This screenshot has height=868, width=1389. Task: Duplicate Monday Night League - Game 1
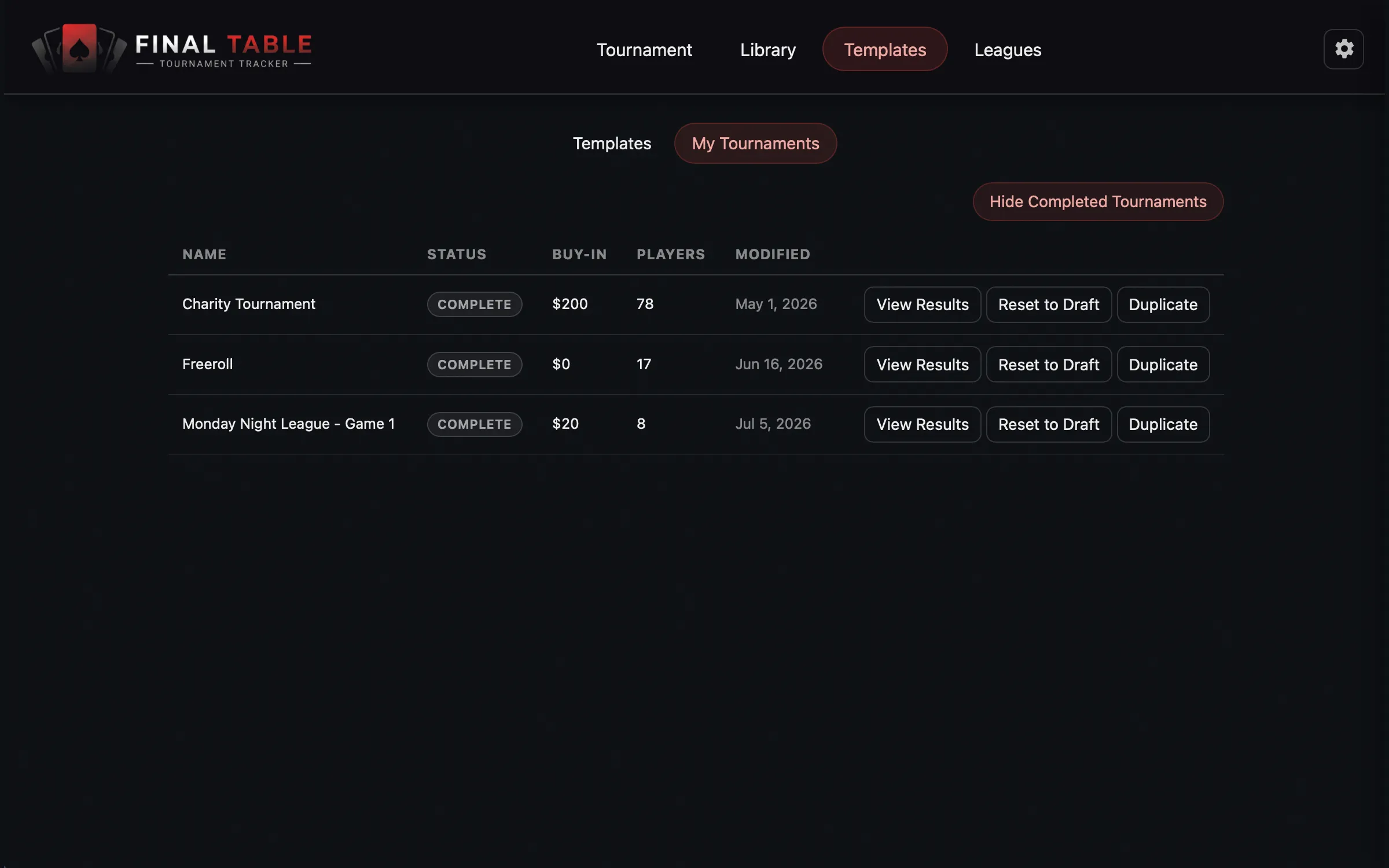click(x=1163, y=424)
